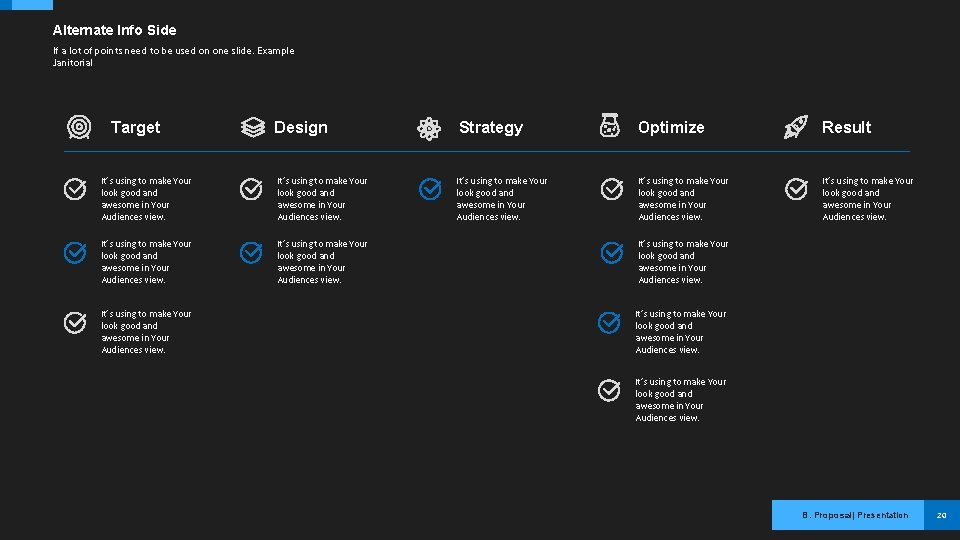This screenshot has height=540, width=960.
Task: Click the checkmark icon under Result
Action: tap(796, 189)
